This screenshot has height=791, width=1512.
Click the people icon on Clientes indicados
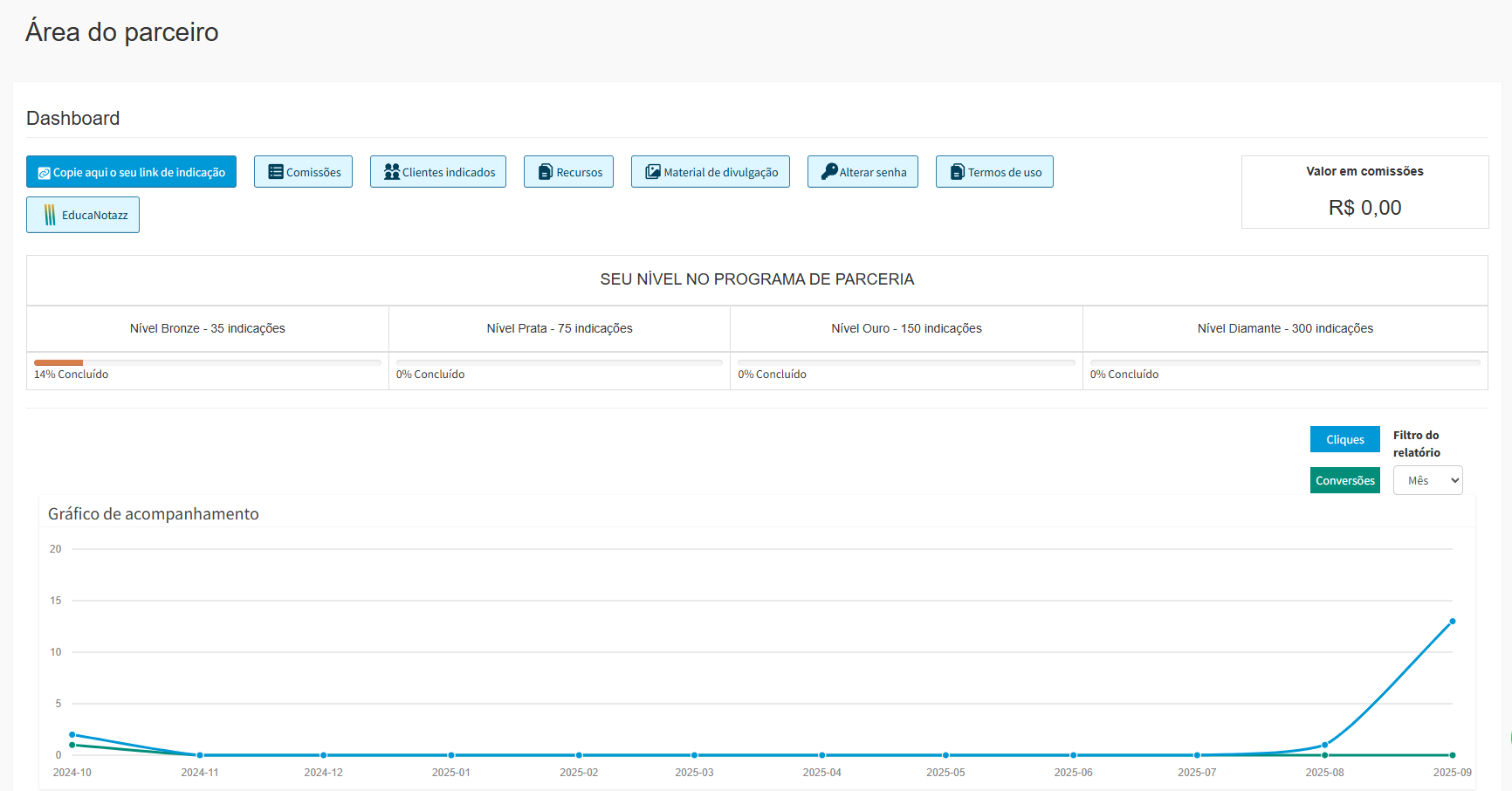tap(392, 172)
